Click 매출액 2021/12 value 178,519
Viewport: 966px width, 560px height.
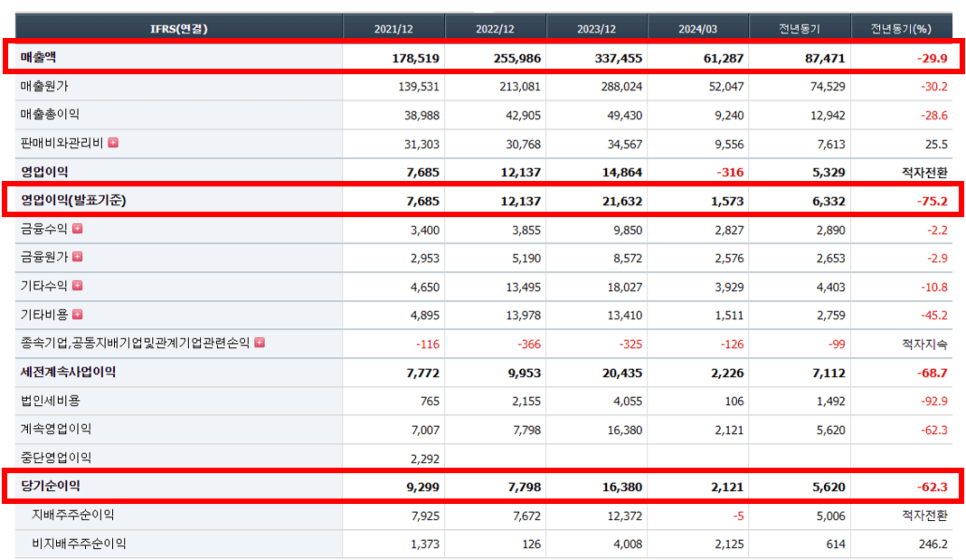coord(416,59)
